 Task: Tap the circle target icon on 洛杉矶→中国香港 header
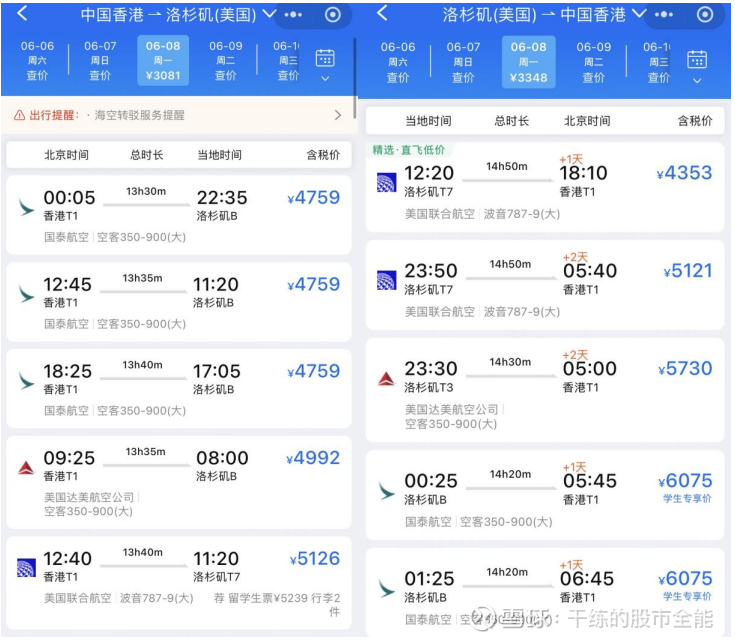click(x=705, y=15)
